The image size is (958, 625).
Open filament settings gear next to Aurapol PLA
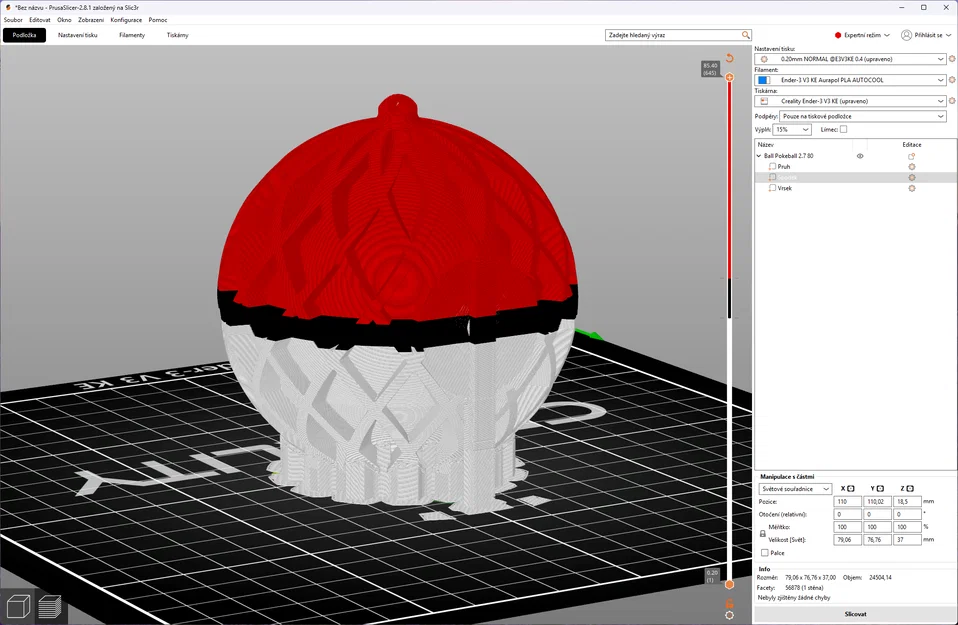pos(952,80)
